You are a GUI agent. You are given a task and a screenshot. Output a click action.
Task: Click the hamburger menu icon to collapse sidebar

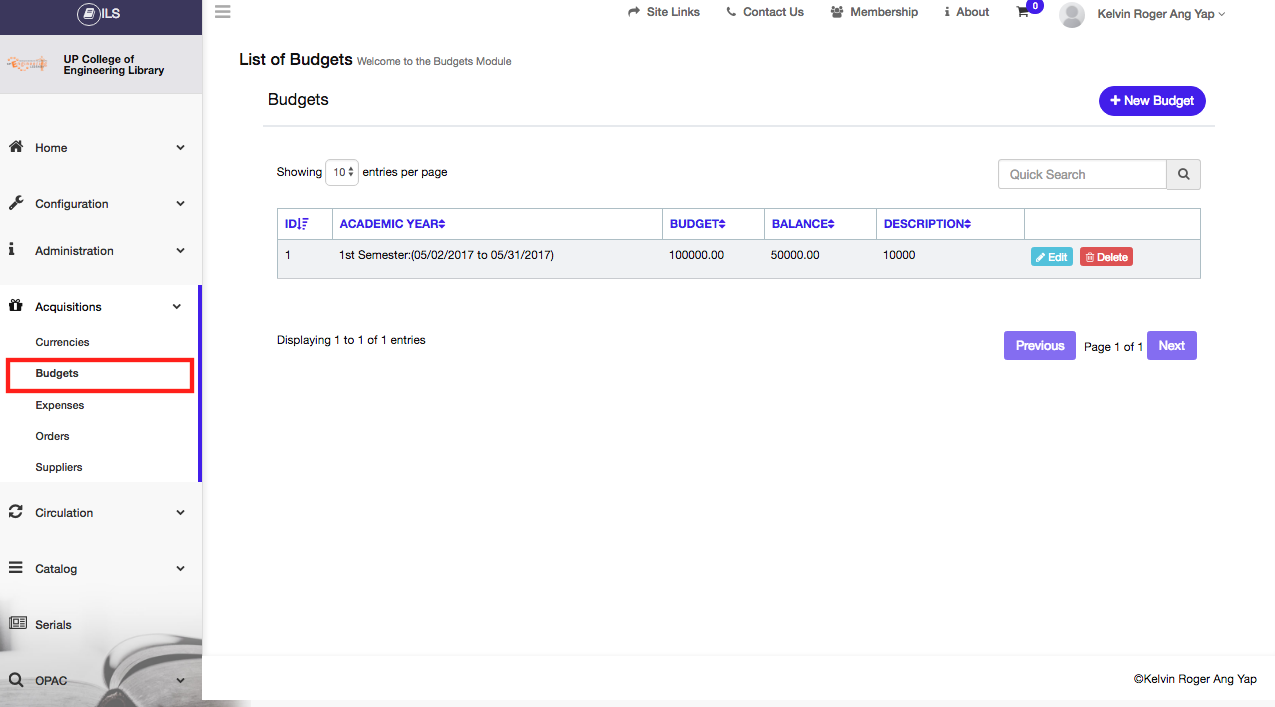[222, 12]
